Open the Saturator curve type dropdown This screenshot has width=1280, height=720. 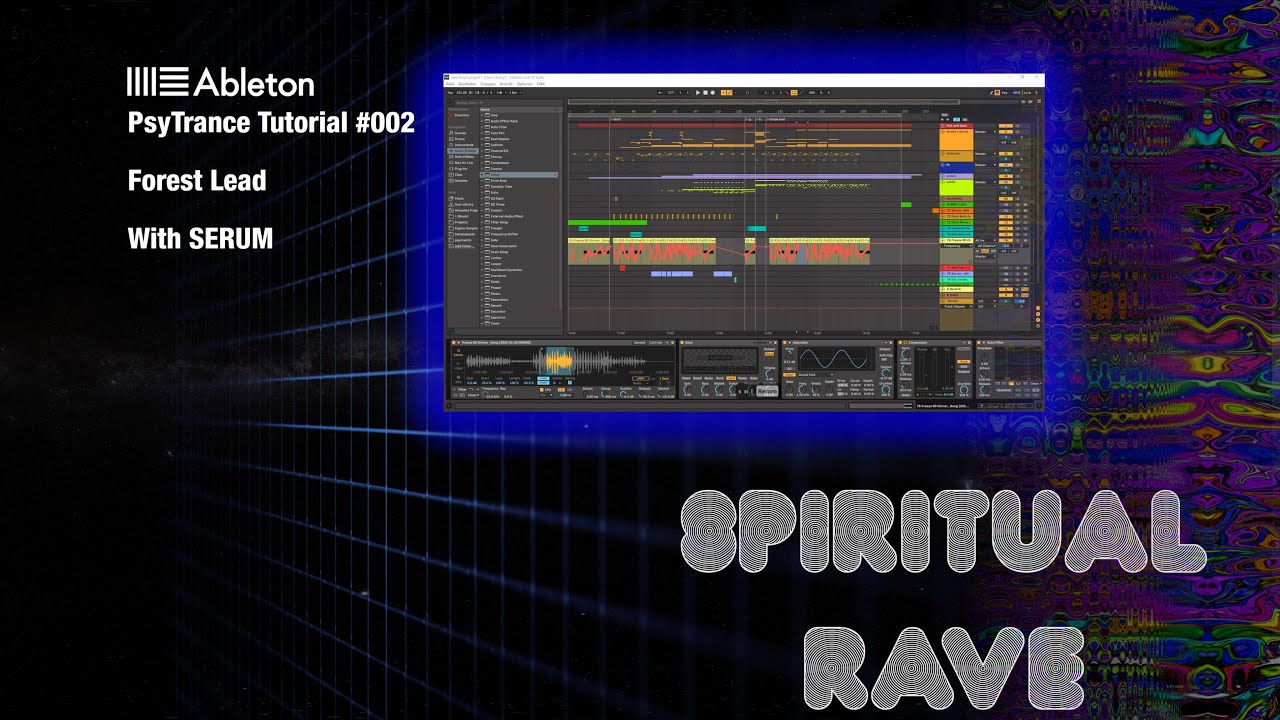coord(816,375)
